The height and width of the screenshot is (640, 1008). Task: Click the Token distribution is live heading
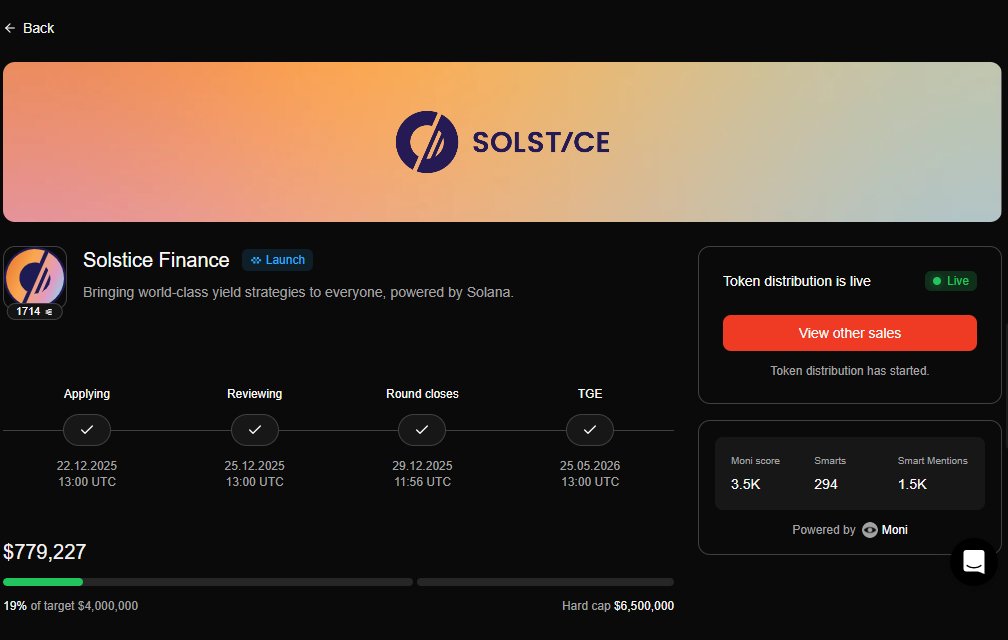pos(796,281)
